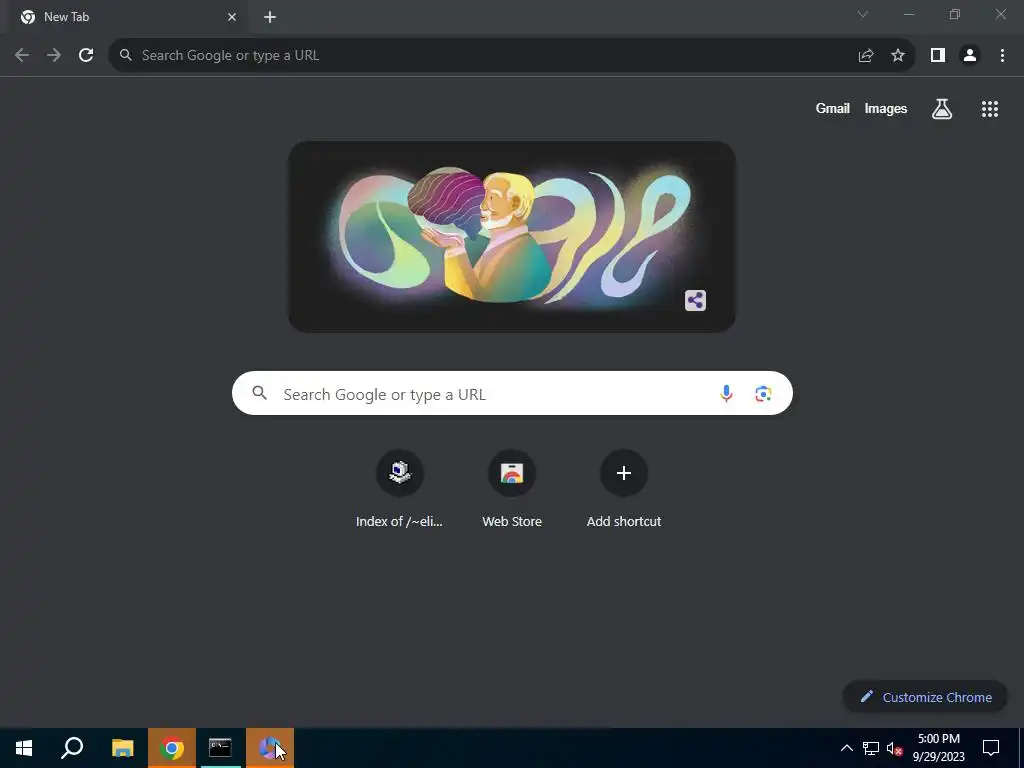The width and height of the screenshot is (1024, 768).
Task: Click the Gmail link
Action: click(x=833, y=109)
